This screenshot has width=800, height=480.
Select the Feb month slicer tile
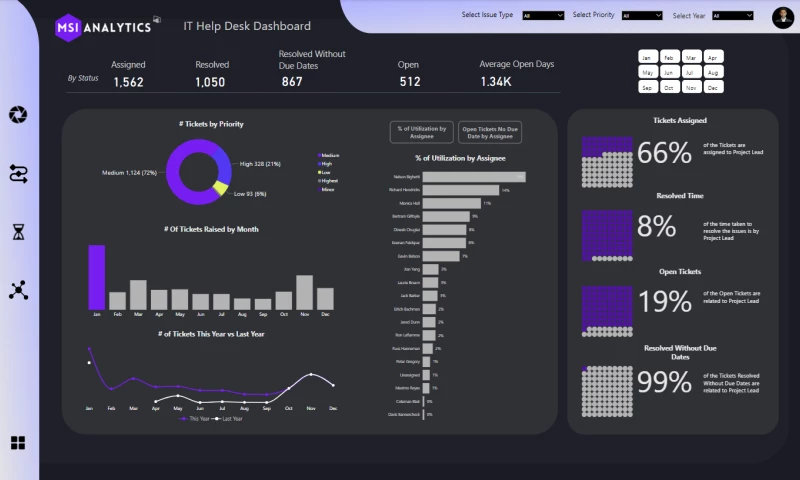click(x=669, y=57)
